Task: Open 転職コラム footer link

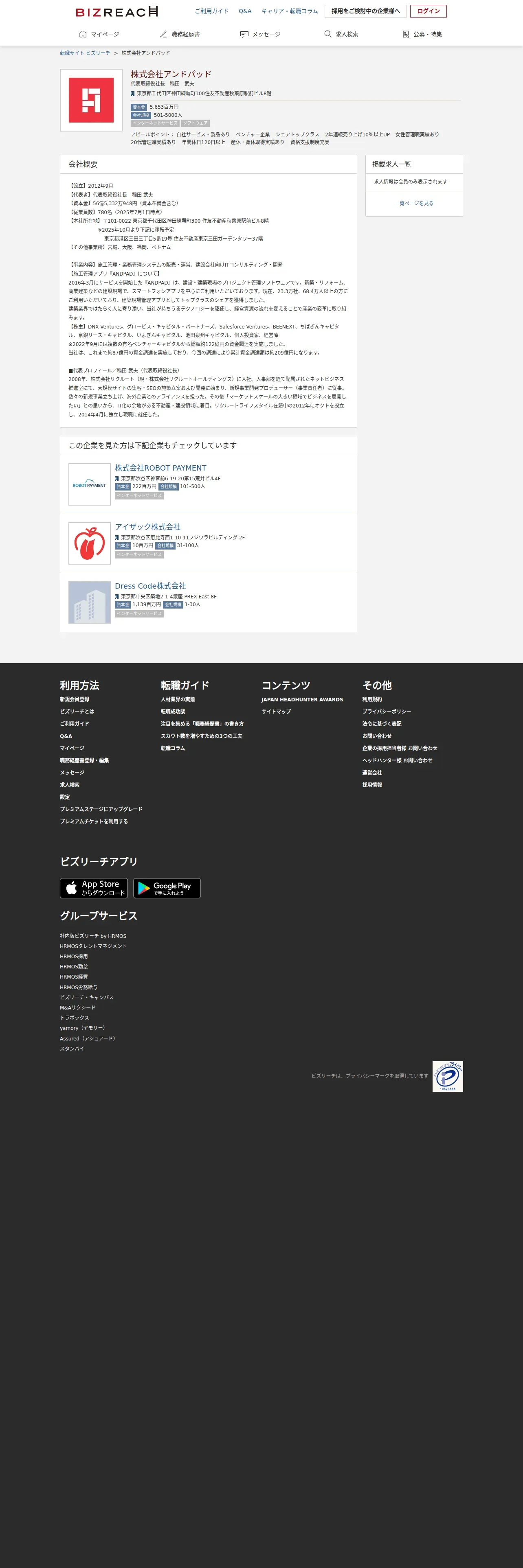Action: [173, 748]
